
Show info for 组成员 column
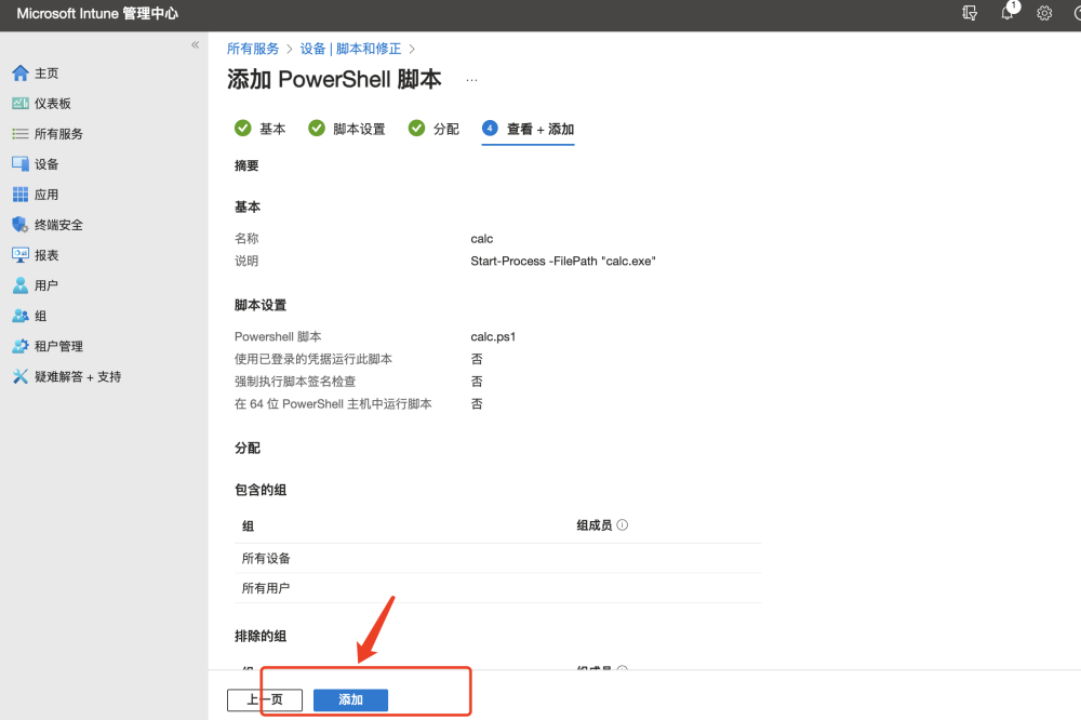pyautogui.click(x=623, y=525)
